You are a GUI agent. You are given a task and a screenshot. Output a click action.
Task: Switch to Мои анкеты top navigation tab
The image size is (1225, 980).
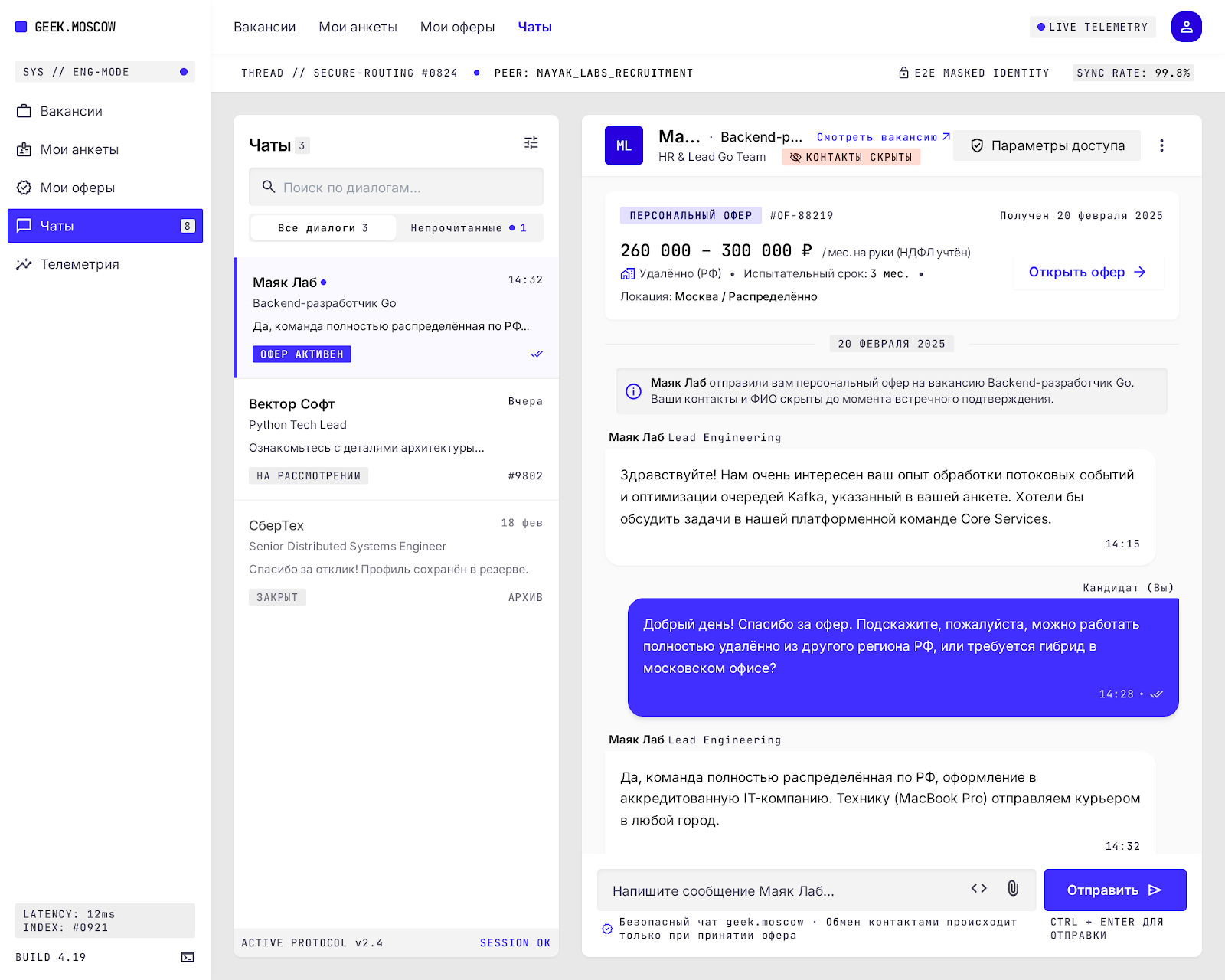tap(358, 27)
